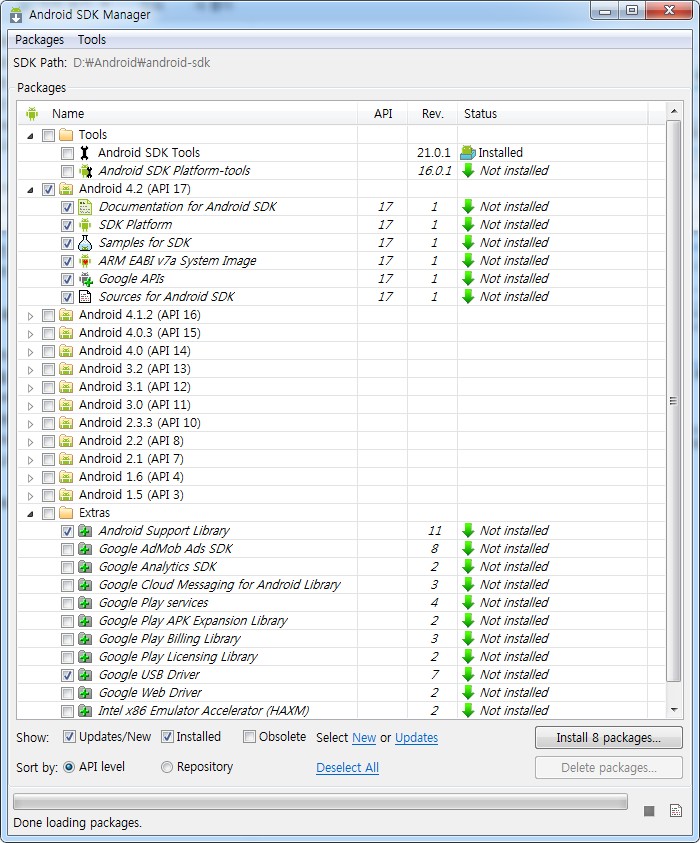Viewport: 700px width, 843px height.
Task: Click the ARM EABI v7a System Image icon
Action: click(85, 261)
